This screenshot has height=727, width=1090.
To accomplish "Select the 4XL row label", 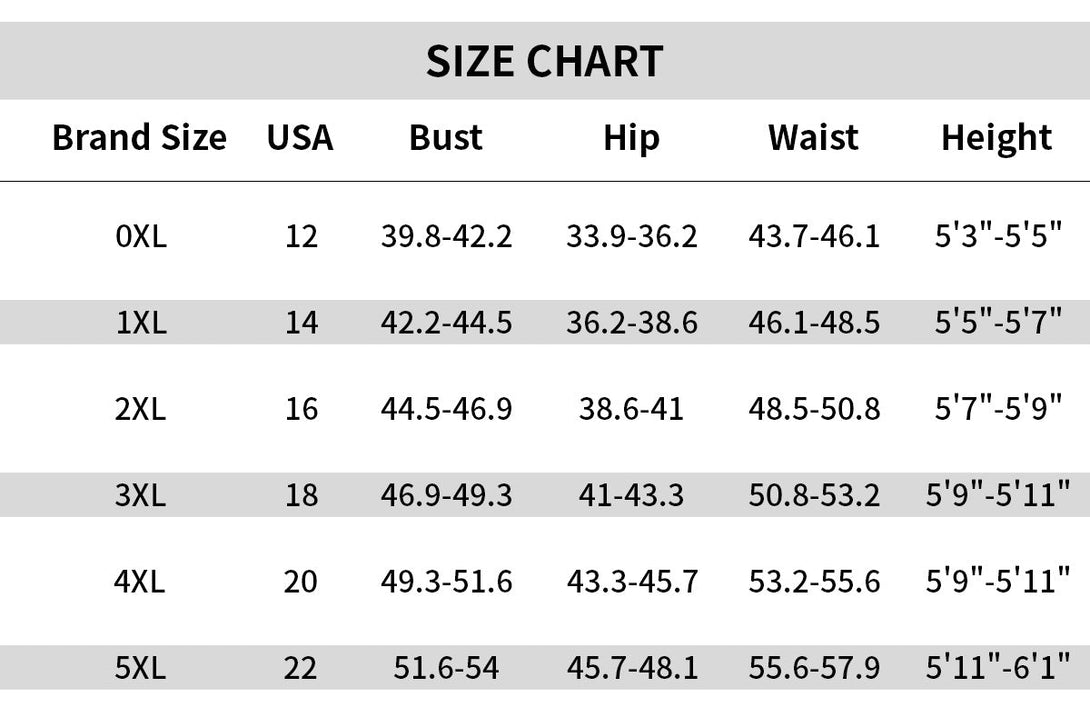I will pyautogui.click(x=140, y=581).
